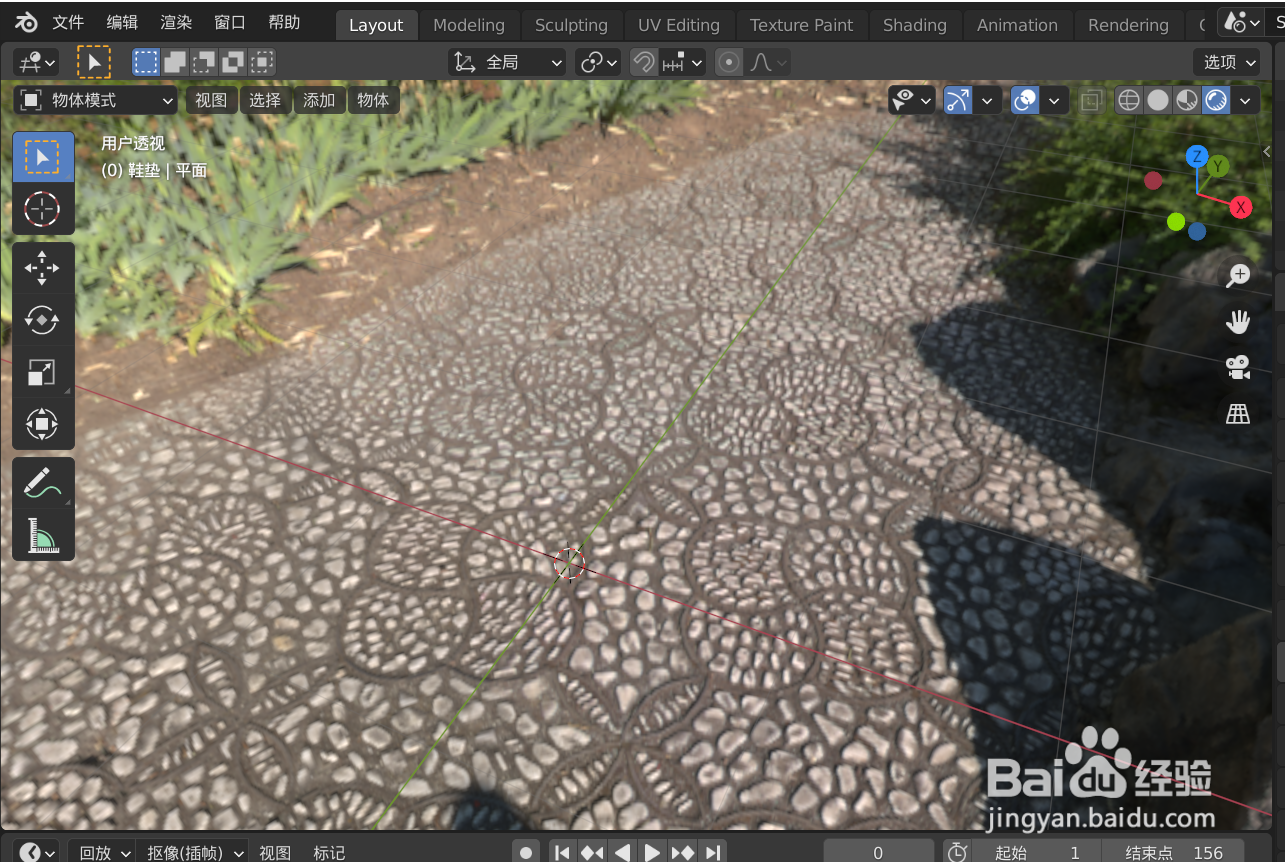Set selection mode to invert selection
1285x862 pixels.
coord(233,63)
